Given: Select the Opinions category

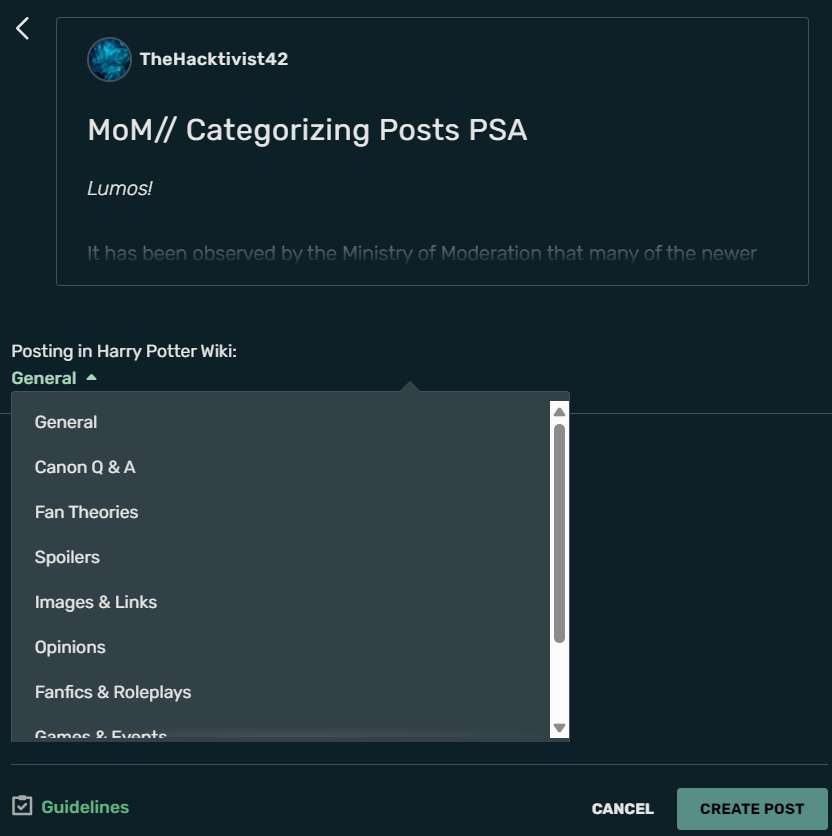Looking at the screenshot, I should [x=70, y=647].
